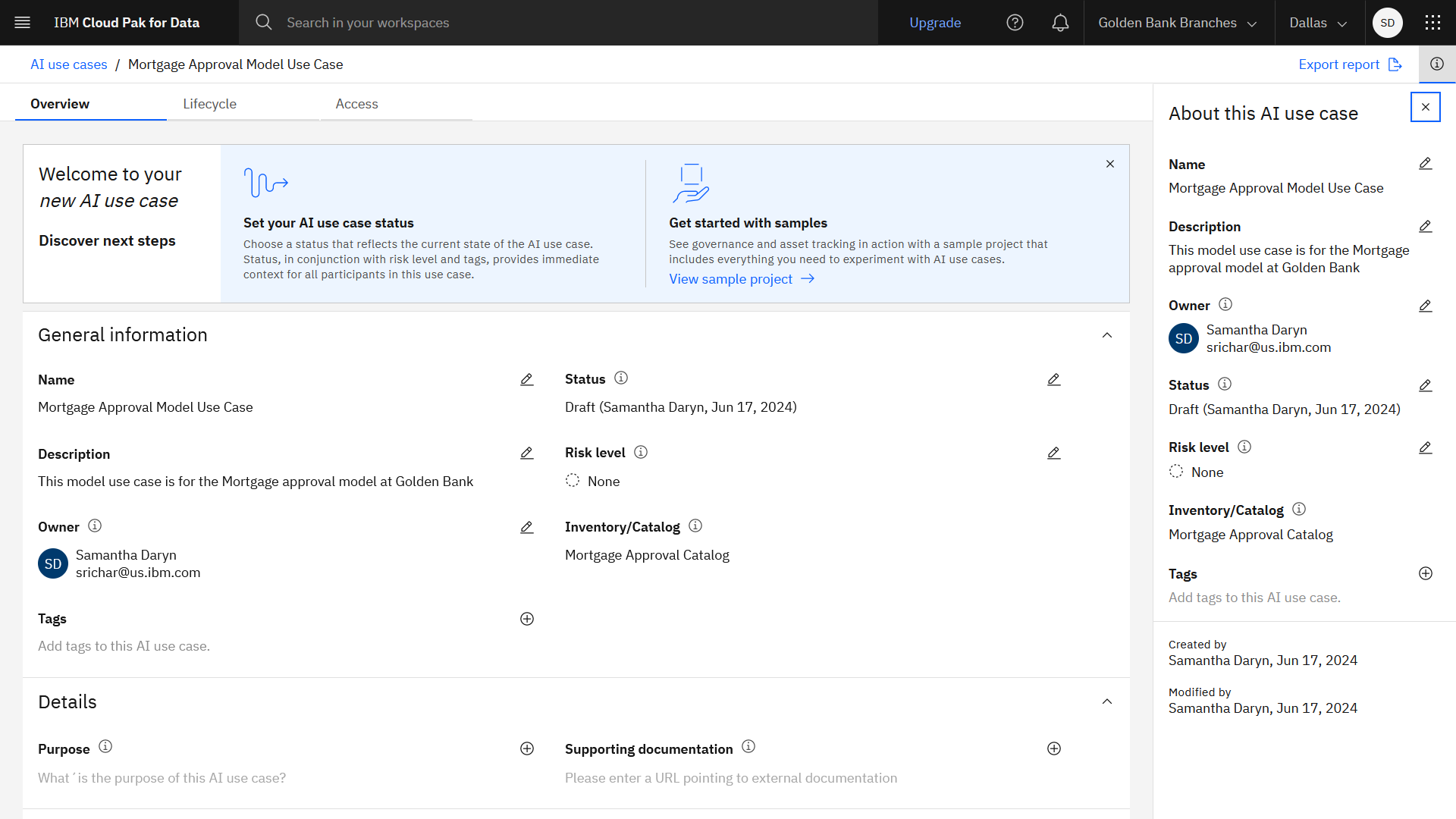The image size is (1456, 819).
Task: Show Purpose info tooltip
Action: (x=105, y=746)
